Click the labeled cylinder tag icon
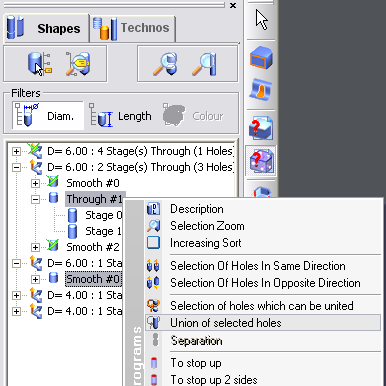The height and width of the screenshot is (386, 386). point(78,63)
